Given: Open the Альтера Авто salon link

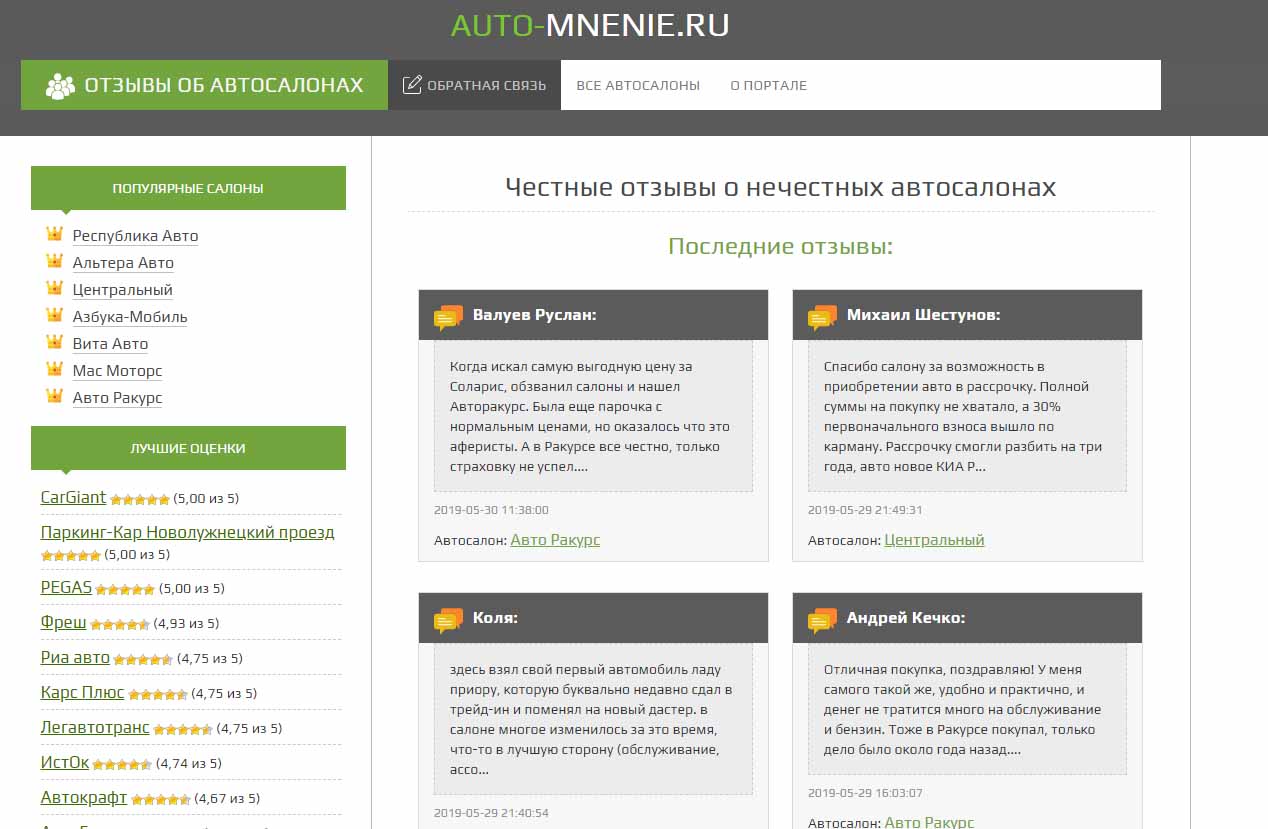Looking at the screenshot, I should tap(123, 263).
